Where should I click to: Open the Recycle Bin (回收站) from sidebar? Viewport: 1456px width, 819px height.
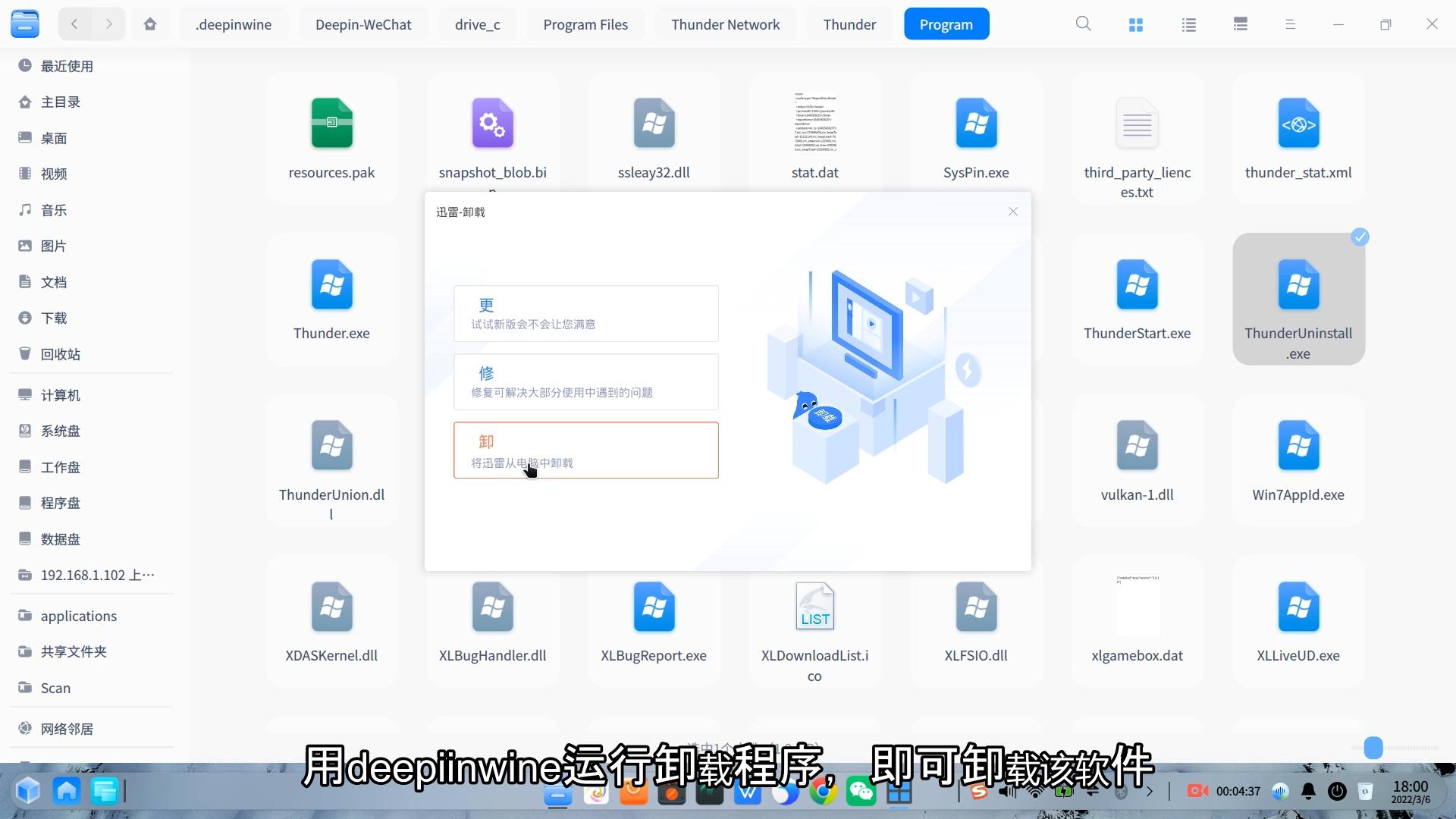pyautogui.click(x=59, y=353)
